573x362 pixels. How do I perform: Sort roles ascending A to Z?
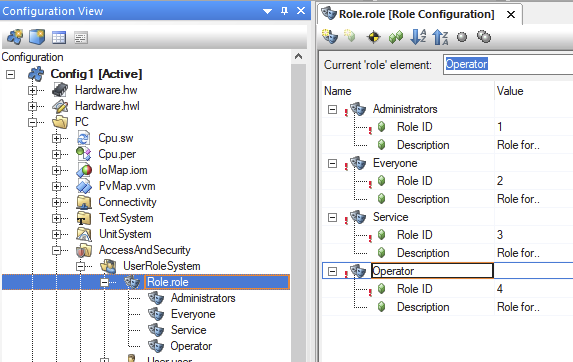click(x=418, y=37)
